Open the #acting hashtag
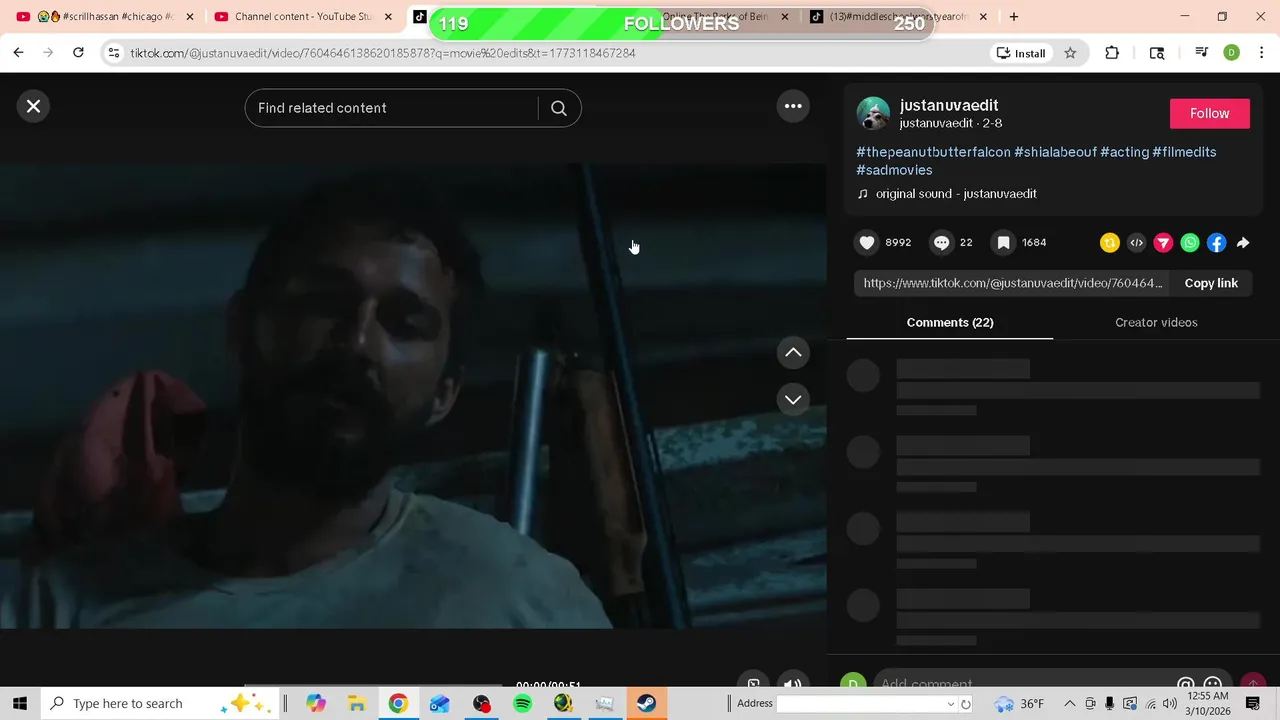 (x=1124, y=152)
